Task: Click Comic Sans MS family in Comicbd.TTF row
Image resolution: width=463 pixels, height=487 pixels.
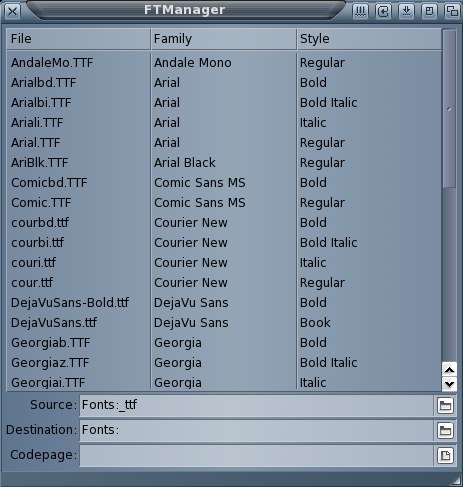Action: pyautogui.click(x=200, y=183)
